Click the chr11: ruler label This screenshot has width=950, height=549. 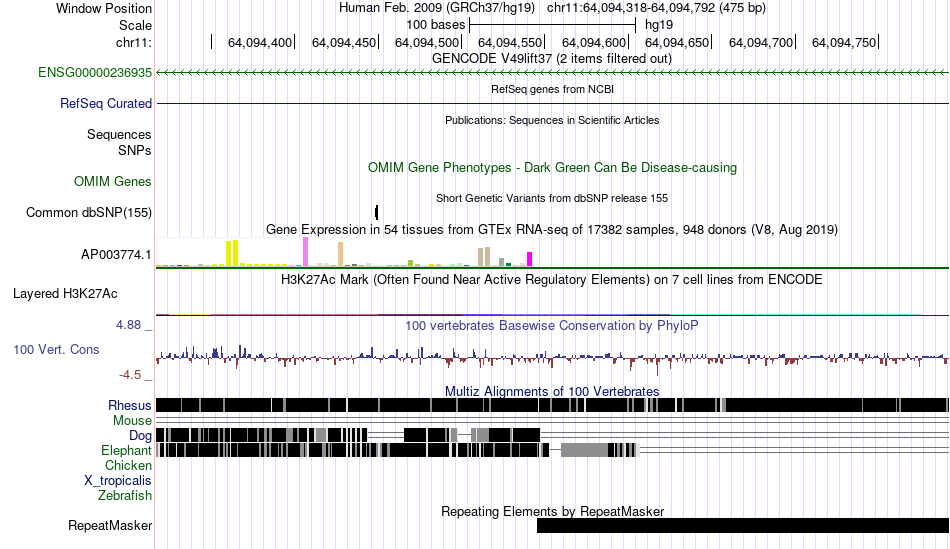133,42
